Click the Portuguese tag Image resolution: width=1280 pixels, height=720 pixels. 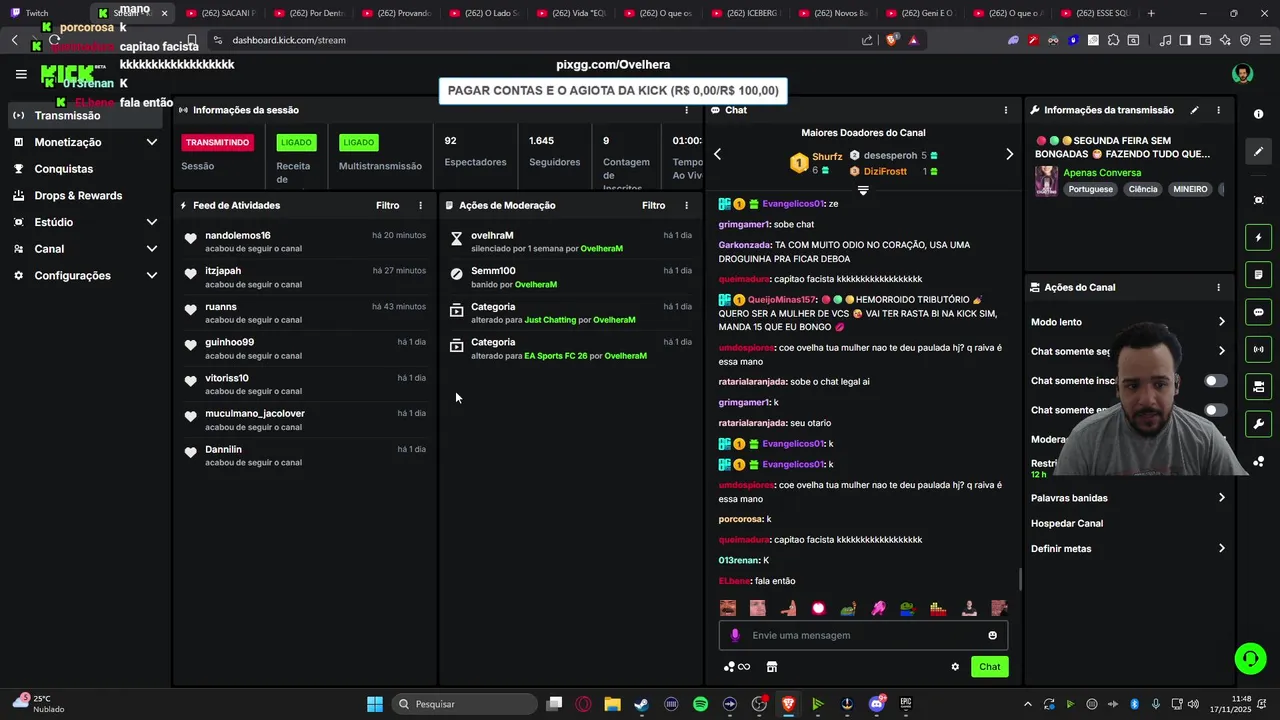1090,189
